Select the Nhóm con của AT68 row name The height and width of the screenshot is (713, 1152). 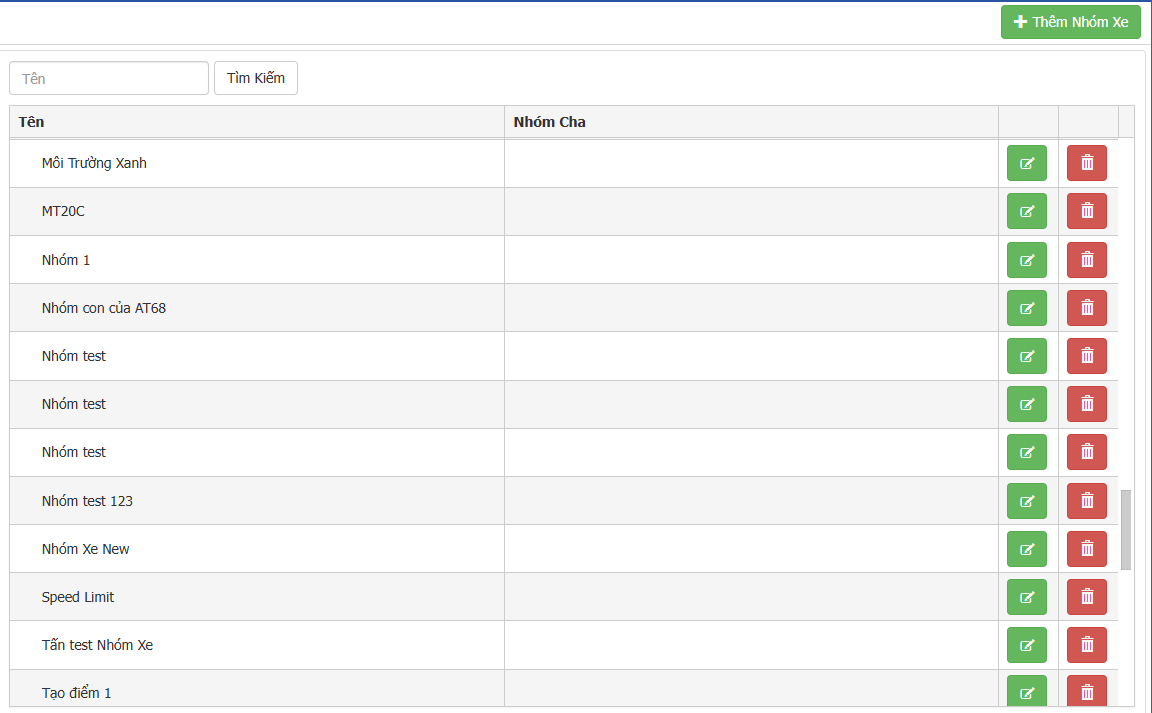click(x=104, y=308)
